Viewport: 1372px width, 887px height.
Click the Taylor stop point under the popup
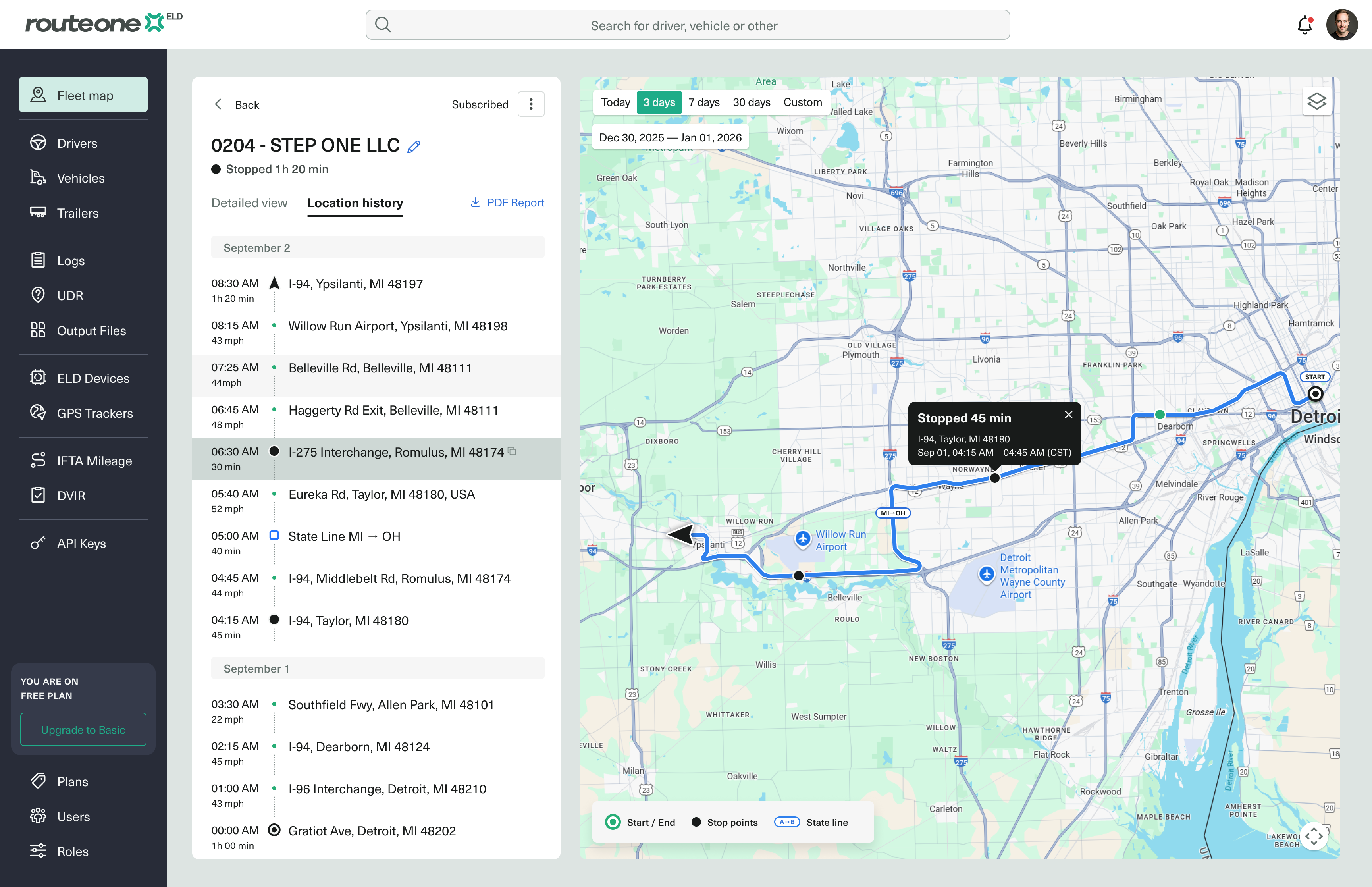[x=995, y=478]
